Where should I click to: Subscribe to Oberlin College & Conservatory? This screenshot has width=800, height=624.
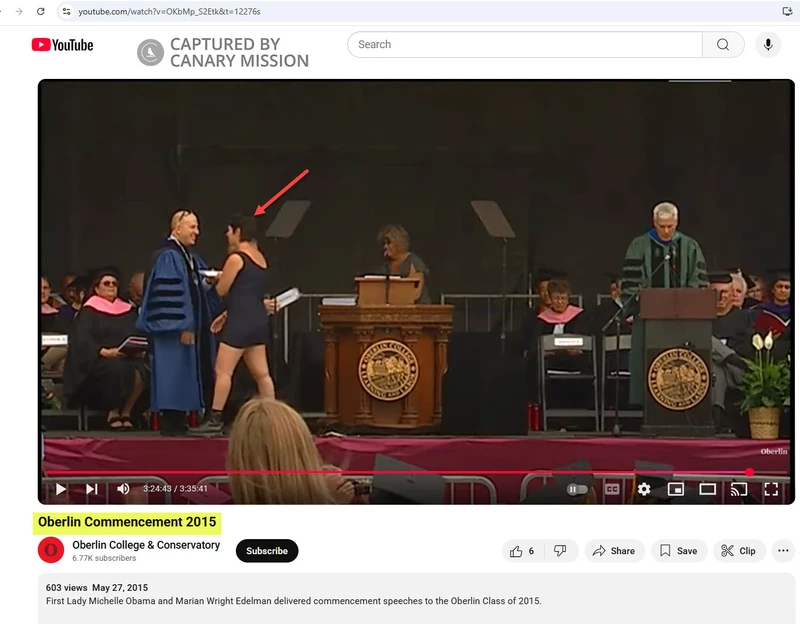(x=267, y=551)
